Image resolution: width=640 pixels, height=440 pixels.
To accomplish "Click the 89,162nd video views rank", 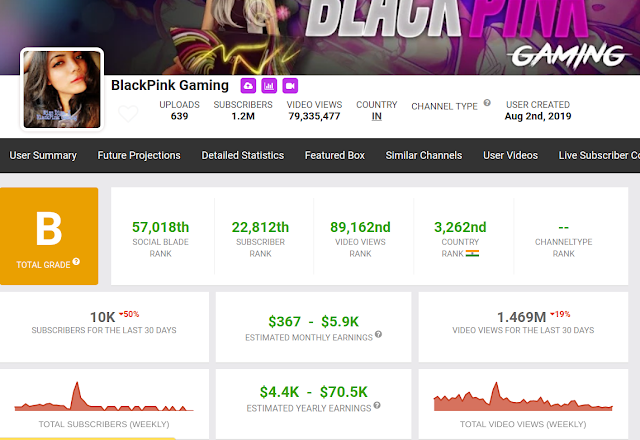I will click(360, 227).
